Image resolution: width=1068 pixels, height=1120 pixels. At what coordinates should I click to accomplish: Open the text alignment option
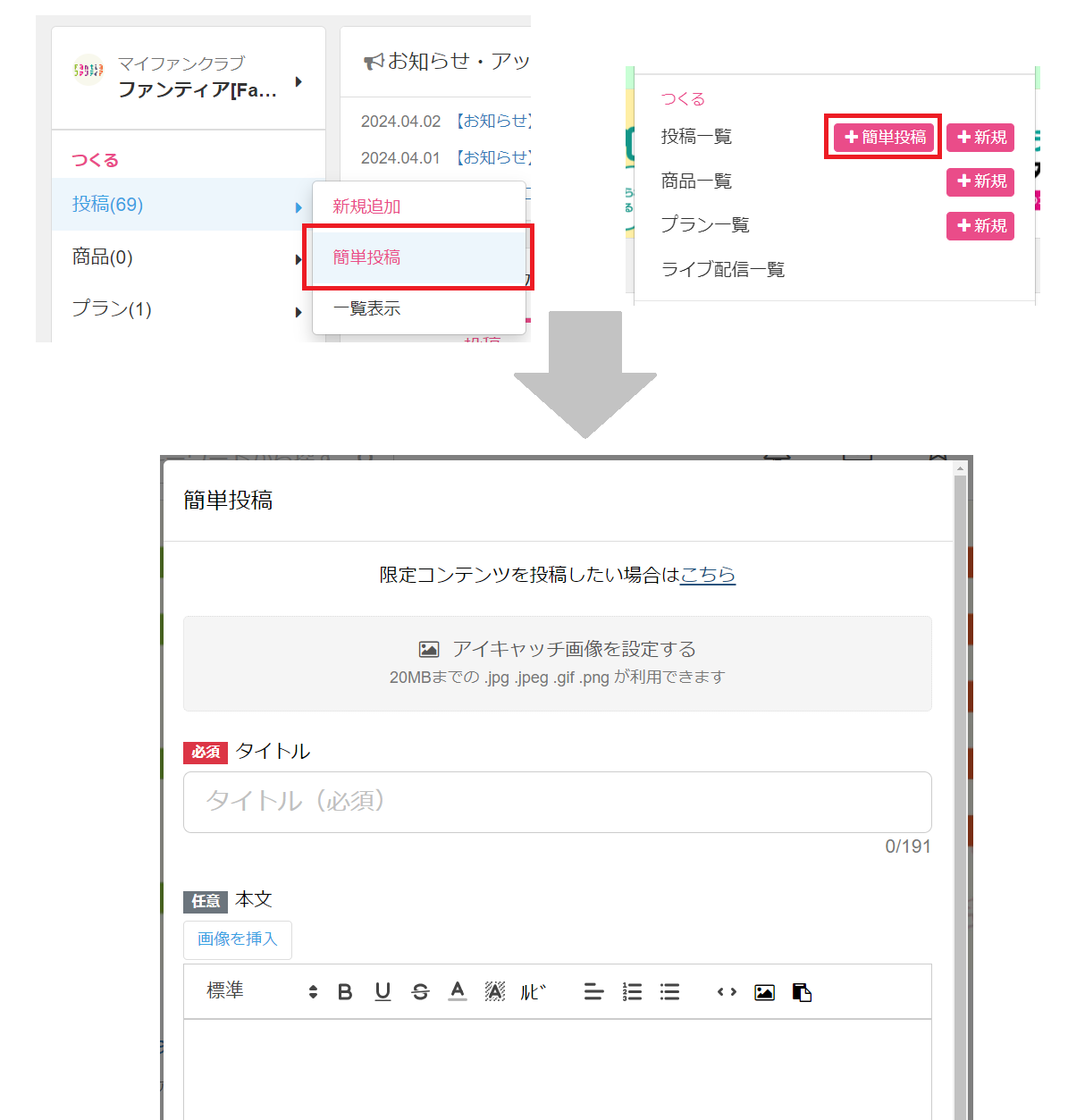point(593,992)
